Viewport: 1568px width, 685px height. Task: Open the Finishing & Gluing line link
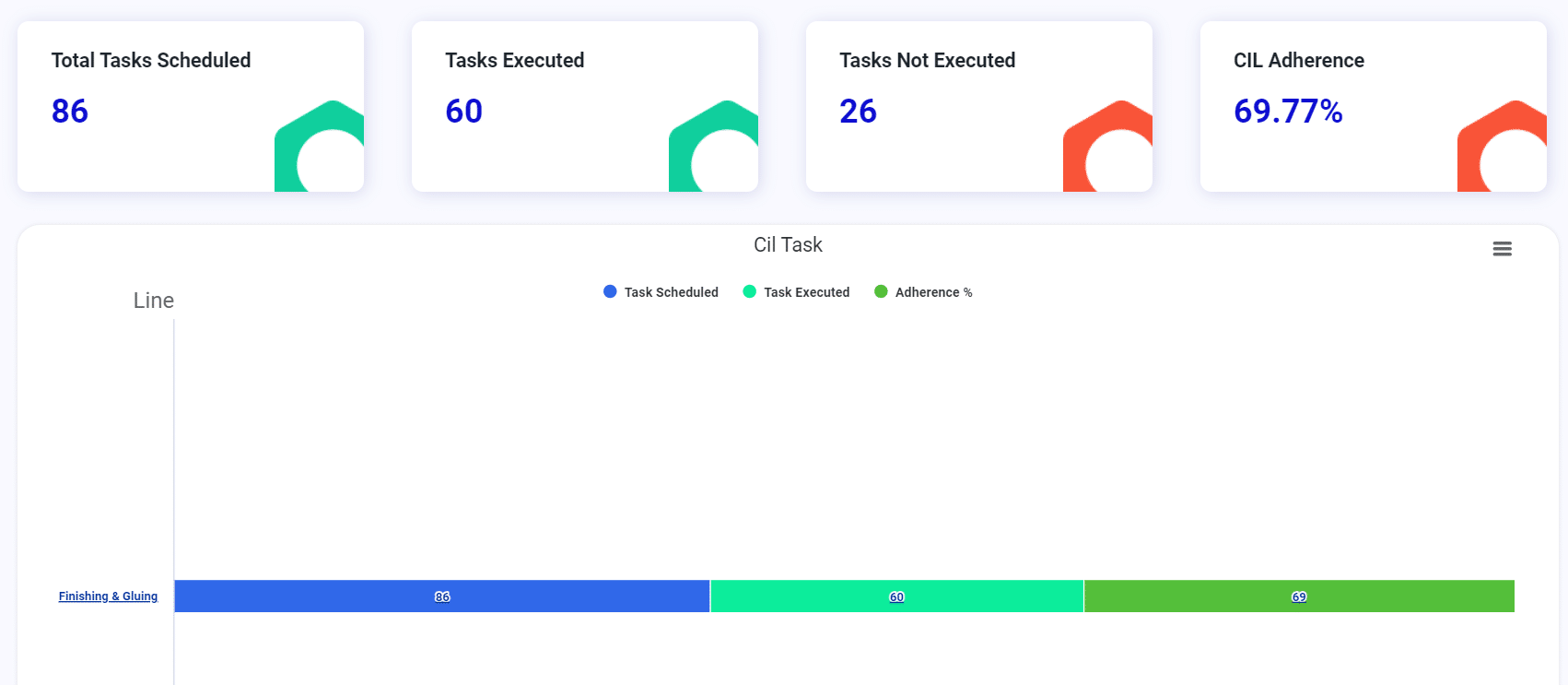(108, 596)
